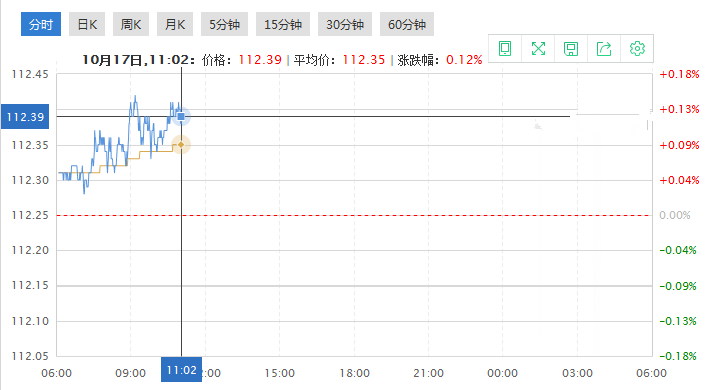Viewport: 706px width, 390px height.
Task: Select the 30分钟 interval view
Action: coord(345,24)
